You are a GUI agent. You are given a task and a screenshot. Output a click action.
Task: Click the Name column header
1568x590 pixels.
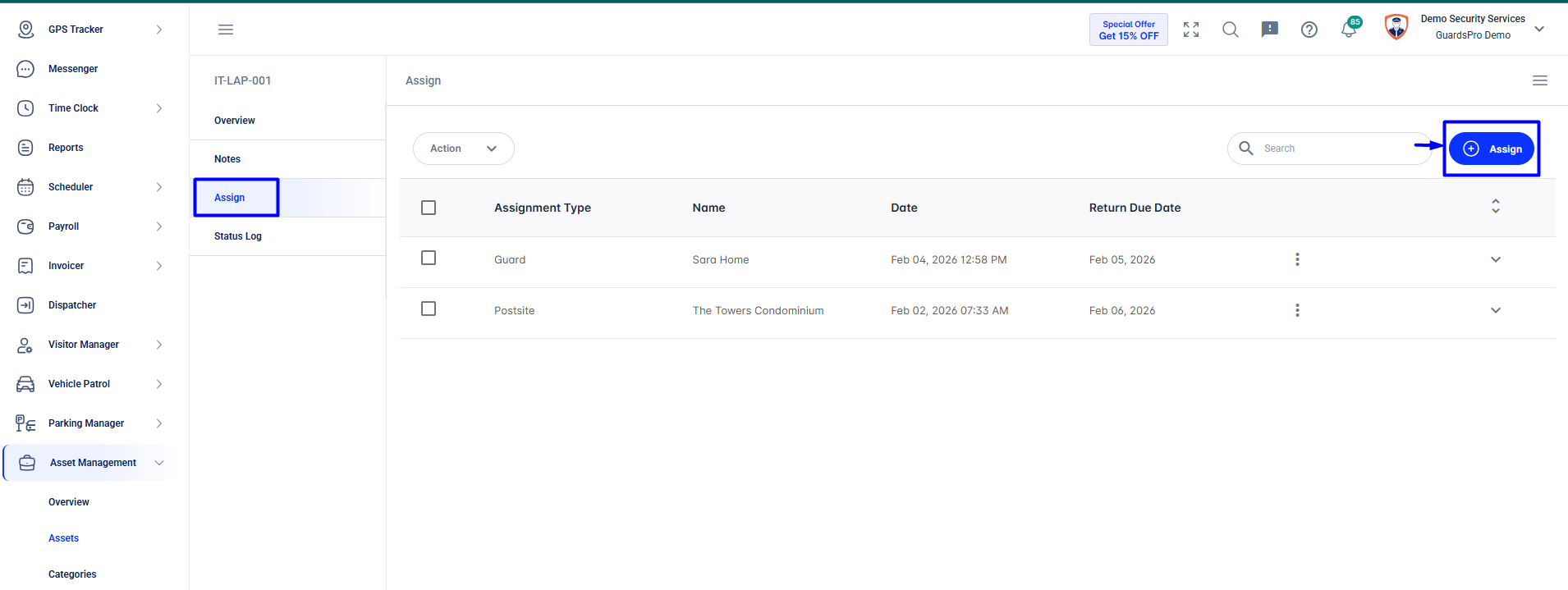(x=708, y=208)
